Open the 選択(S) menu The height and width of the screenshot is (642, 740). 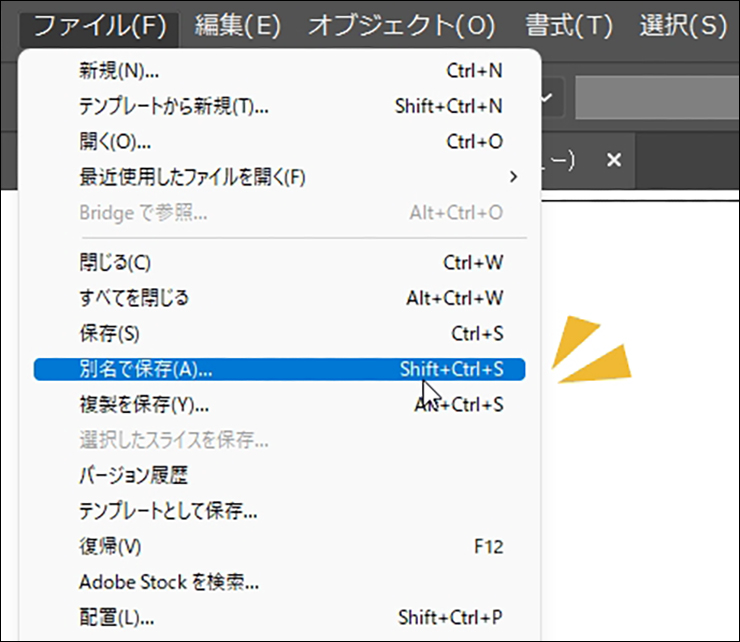click(x=683, y=25)
